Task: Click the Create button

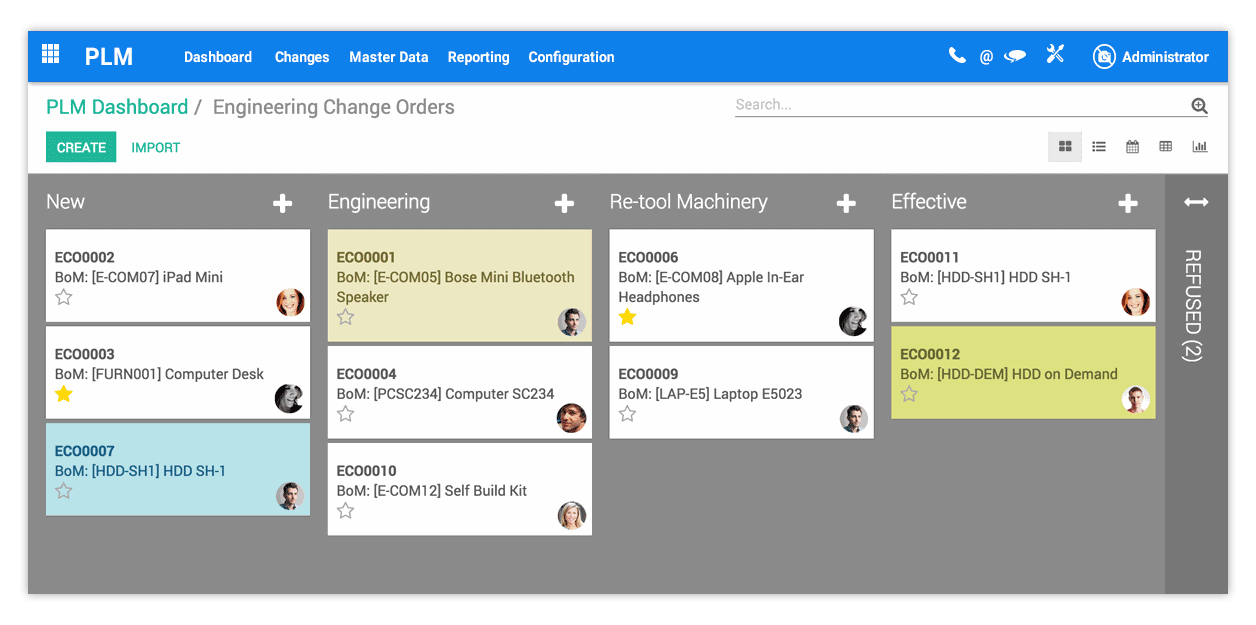Action: [81, 147]
